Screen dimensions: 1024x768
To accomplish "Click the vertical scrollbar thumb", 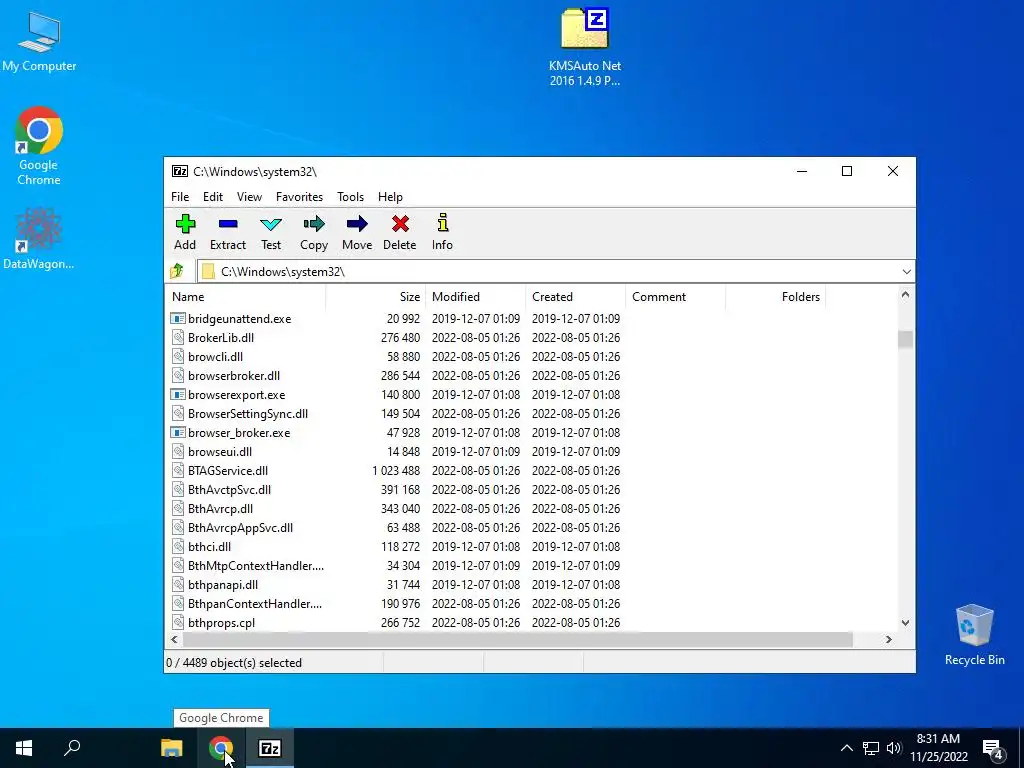I will click(905, 339).
